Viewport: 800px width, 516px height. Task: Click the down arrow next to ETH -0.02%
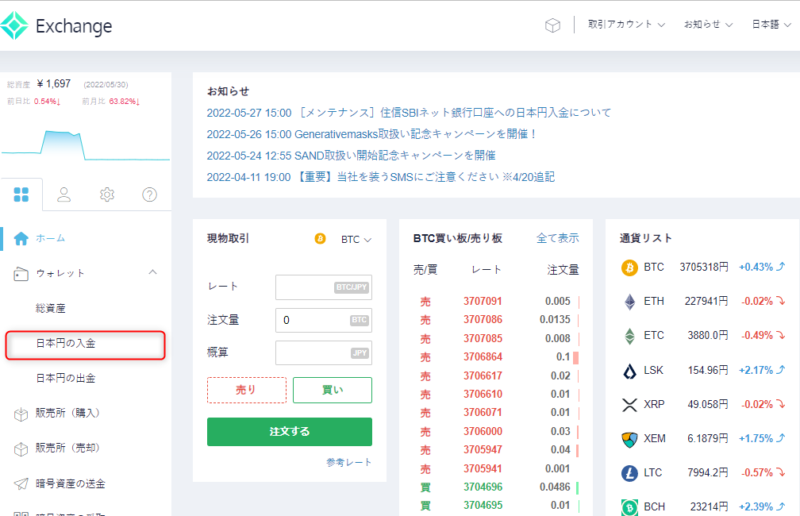tap(781, 301)
